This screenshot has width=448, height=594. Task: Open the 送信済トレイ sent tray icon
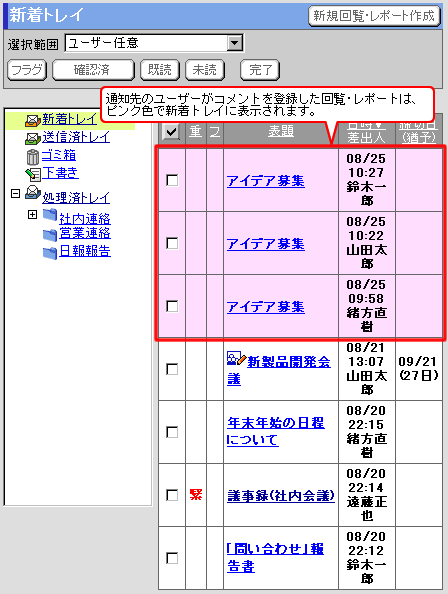[x=33, y=138]
